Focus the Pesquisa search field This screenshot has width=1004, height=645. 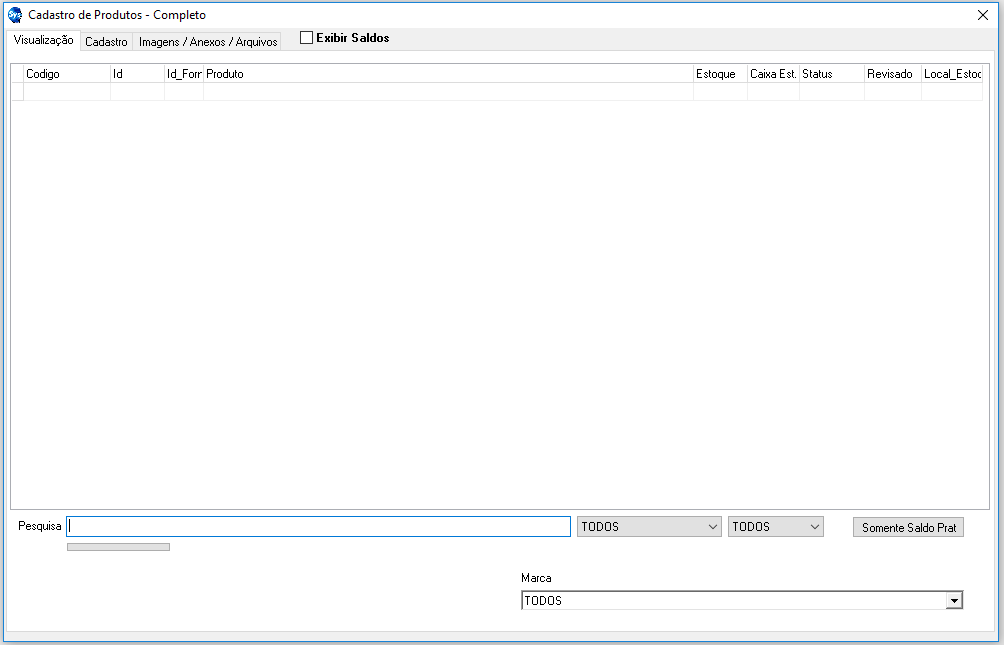click(318, 527)
